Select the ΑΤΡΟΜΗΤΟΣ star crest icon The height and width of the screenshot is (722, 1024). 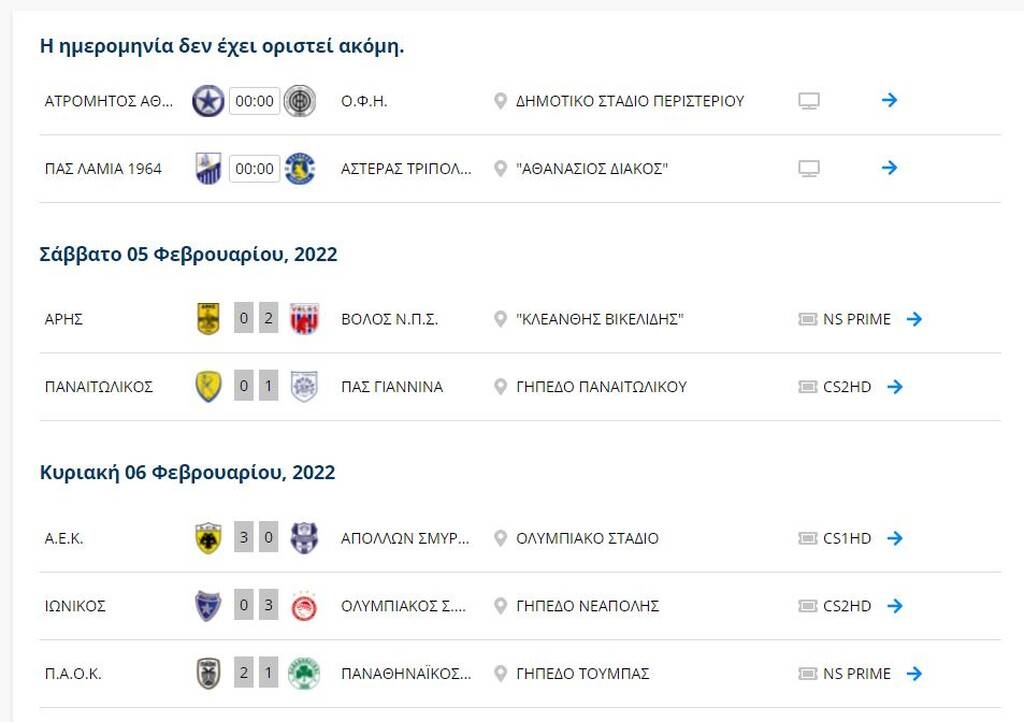[x=207, y=100]
